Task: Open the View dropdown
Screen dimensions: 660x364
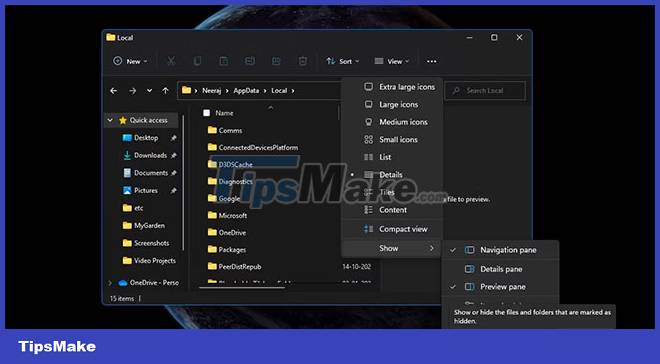Action: [x=391, y=61]
